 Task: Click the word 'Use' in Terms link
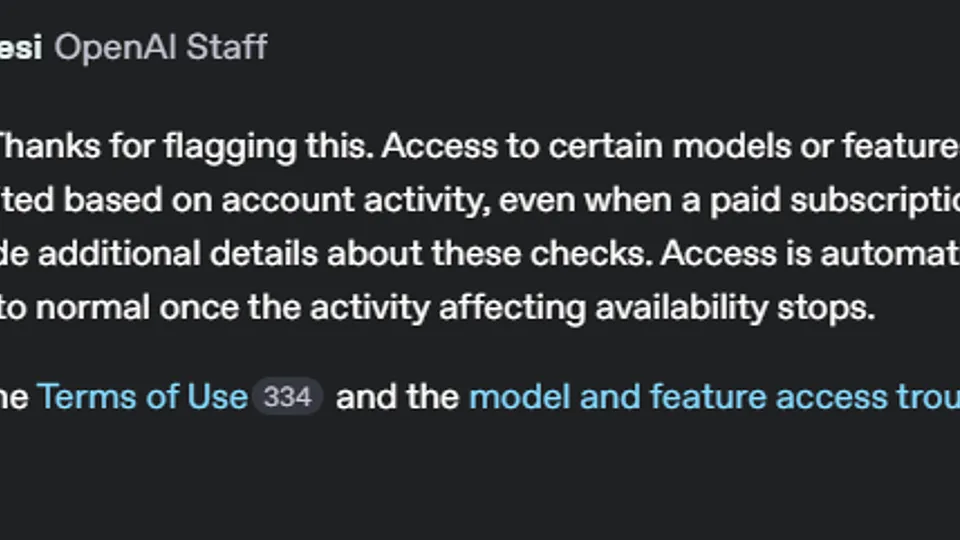pyautogui.click(x=217, y=397)
